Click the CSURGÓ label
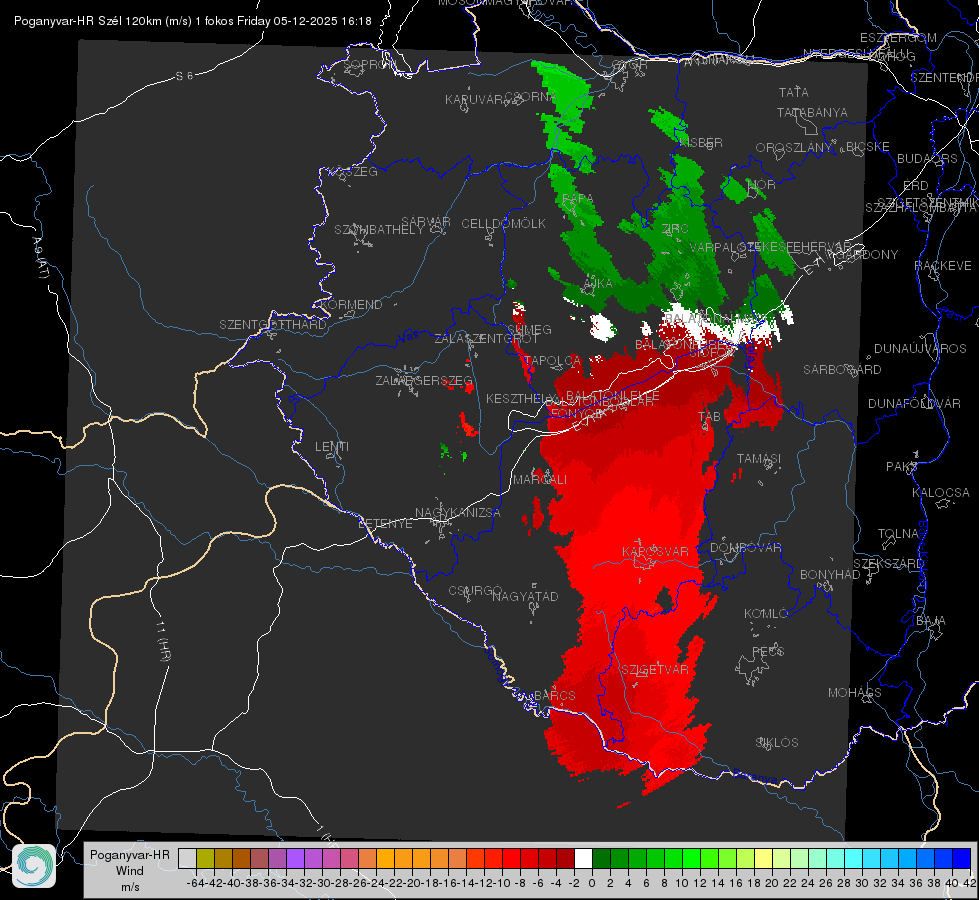 (x=475, y=591)
